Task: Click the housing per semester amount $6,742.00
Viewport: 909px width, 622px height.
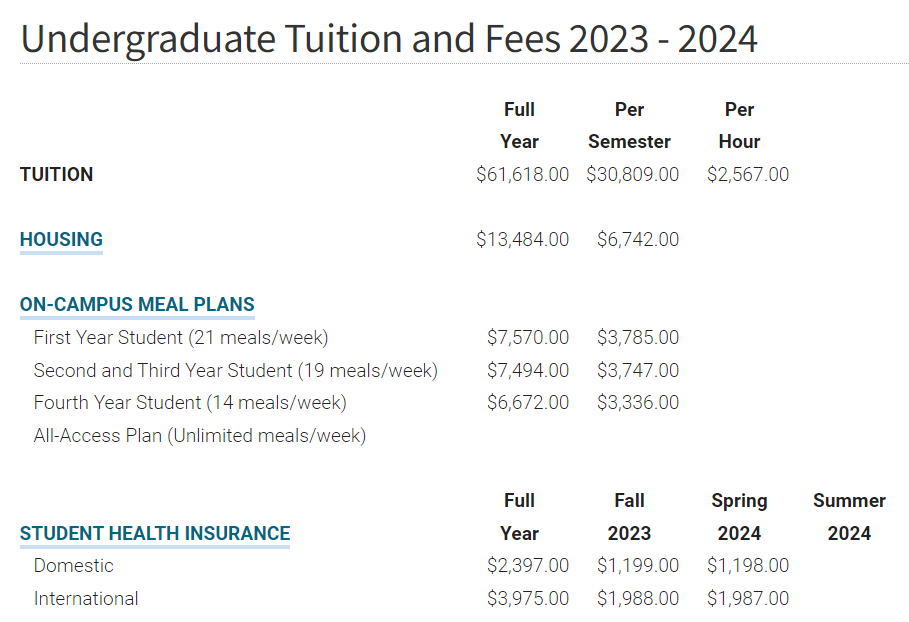Action: click(x=638, y=239)
